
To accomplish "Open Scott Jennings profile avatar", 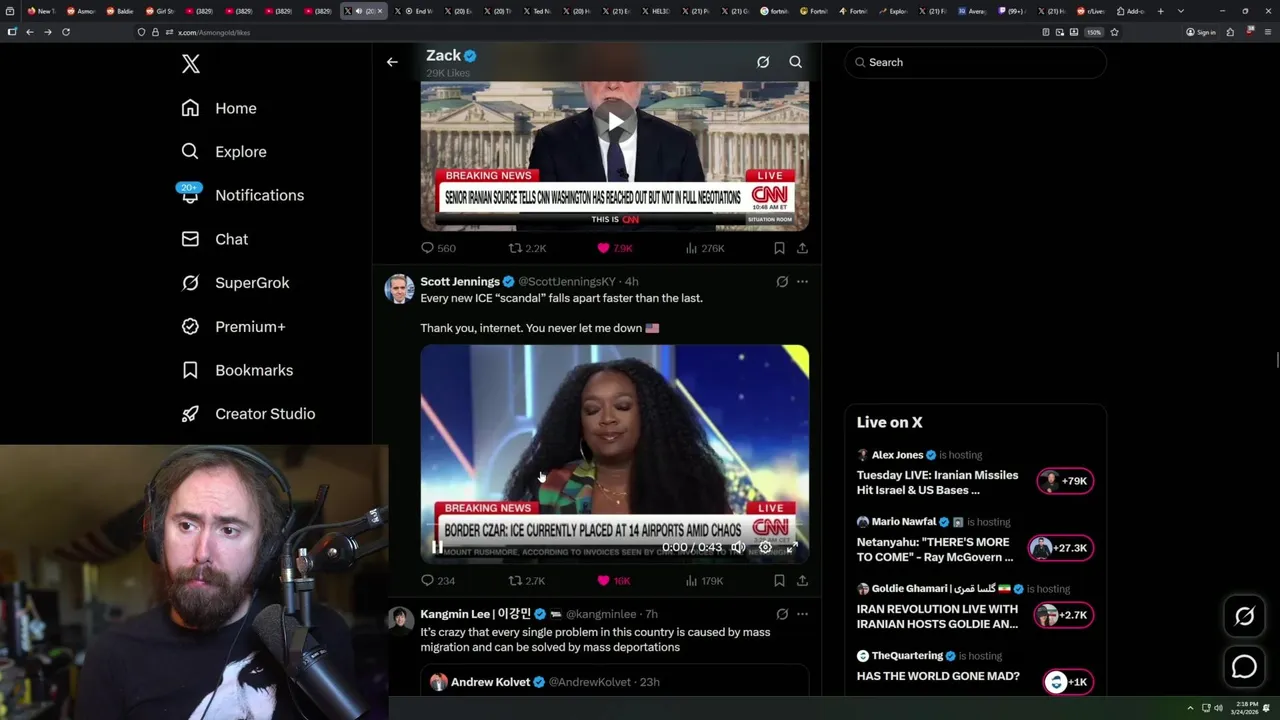I will click(x=399, y=289).
